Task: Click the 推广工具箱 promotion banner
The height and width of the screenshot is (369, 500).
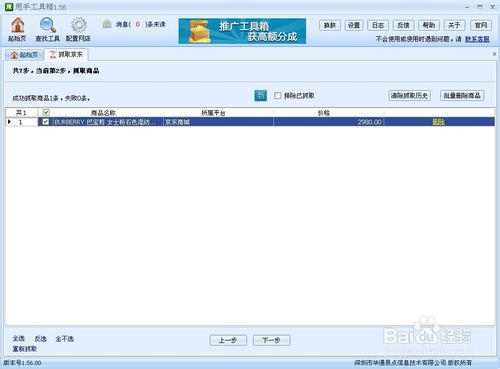Action: [x=242, y=31]
